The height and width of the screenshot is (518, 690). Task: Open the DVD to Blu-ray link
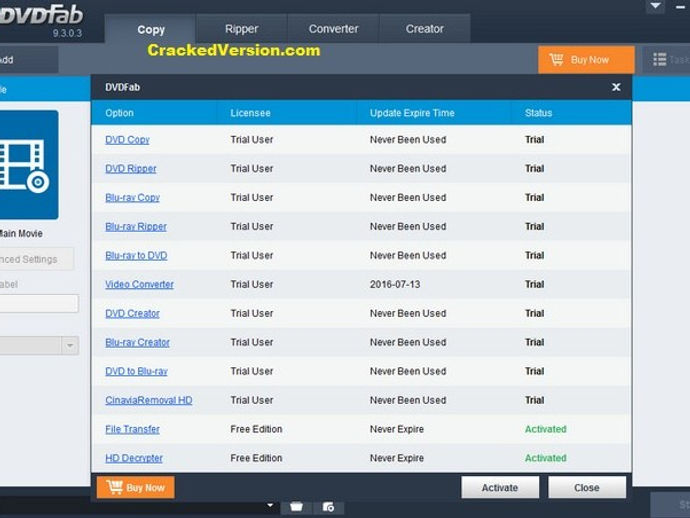tap(136, 371)
